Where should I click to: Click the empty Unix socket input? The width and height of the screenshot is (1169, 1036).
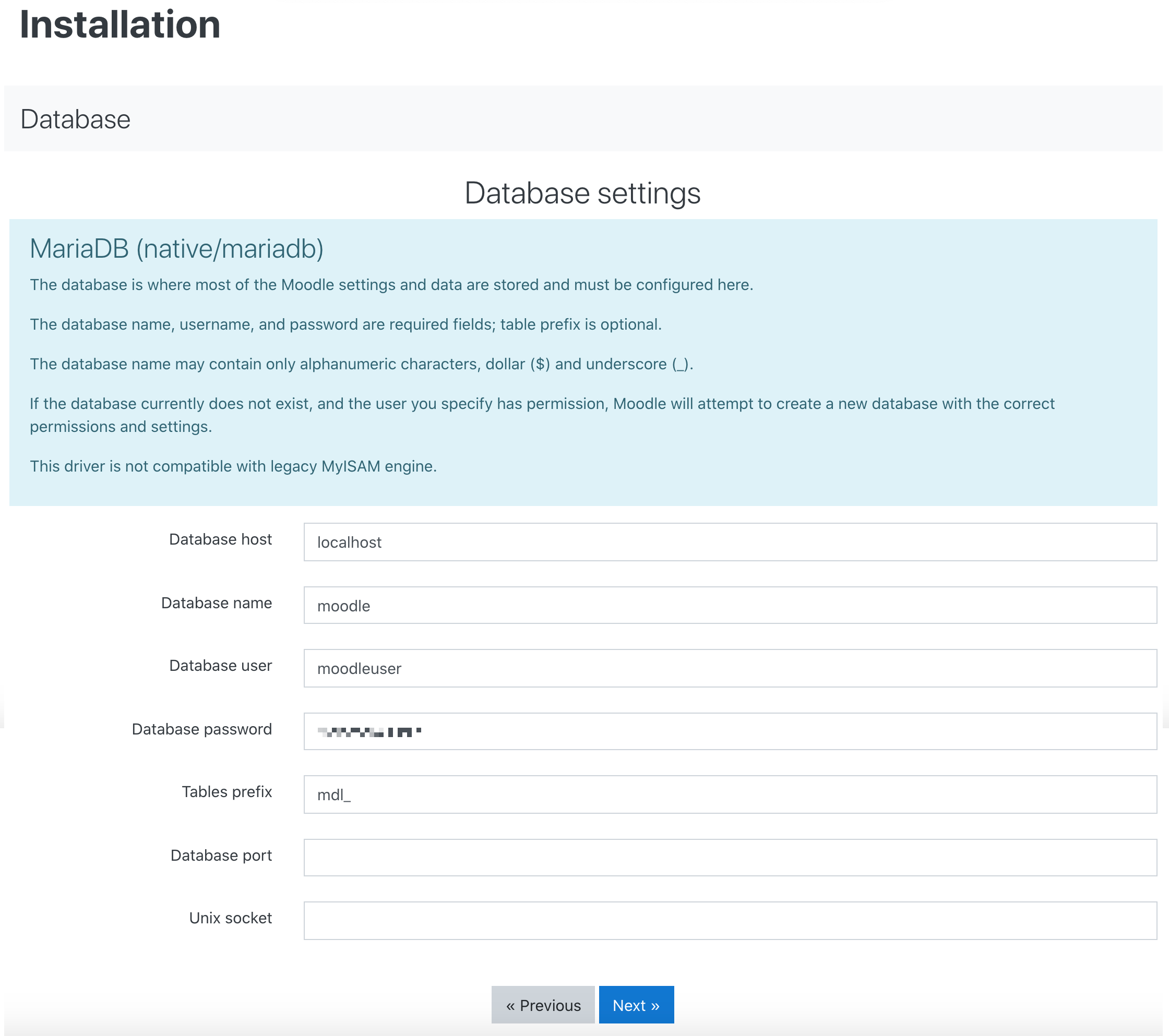tap(730, 921)
